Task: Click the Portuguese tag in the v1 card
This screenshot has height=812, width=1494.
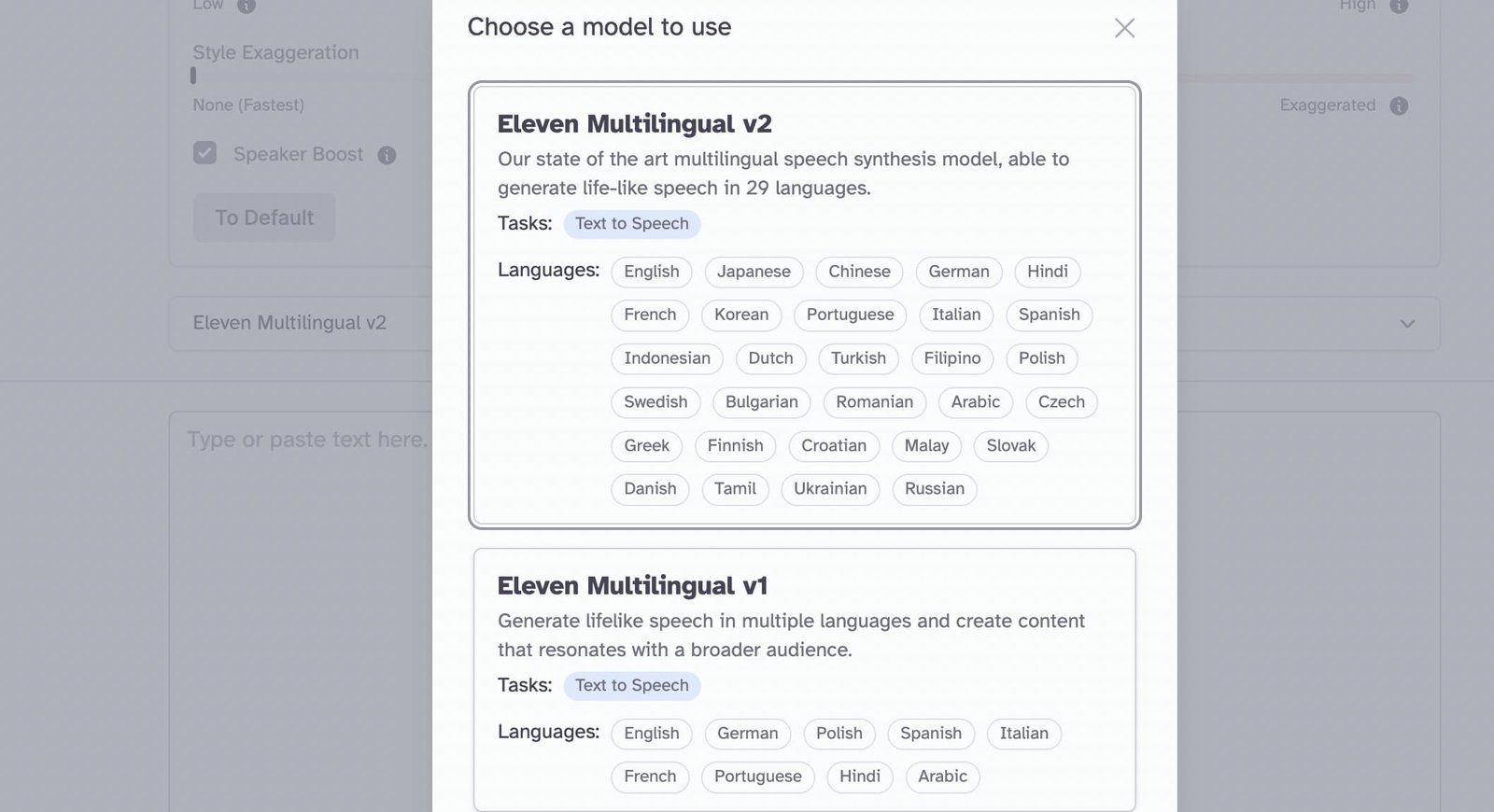Action: tap(758, 777)
